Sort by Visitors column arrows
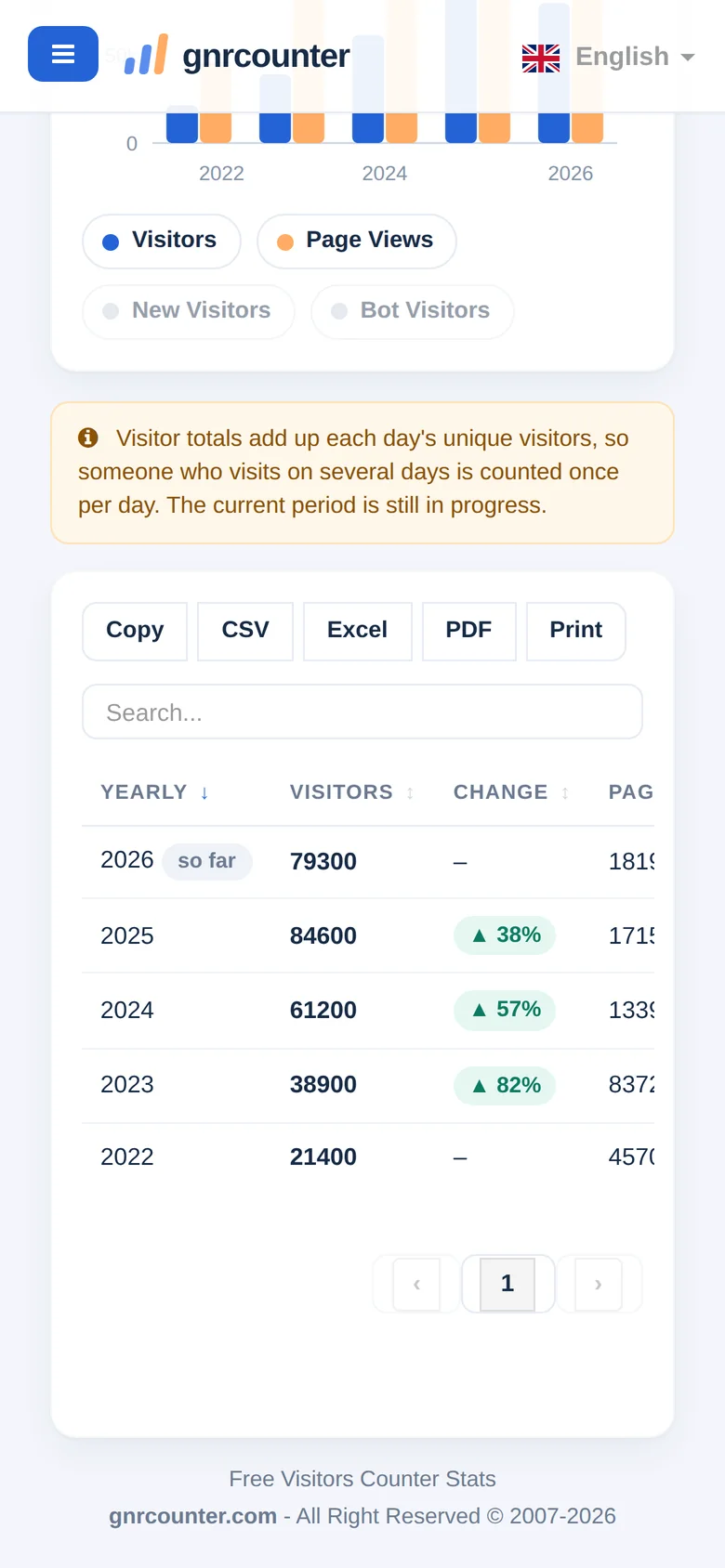725x1568 pixels. point(410,792)
